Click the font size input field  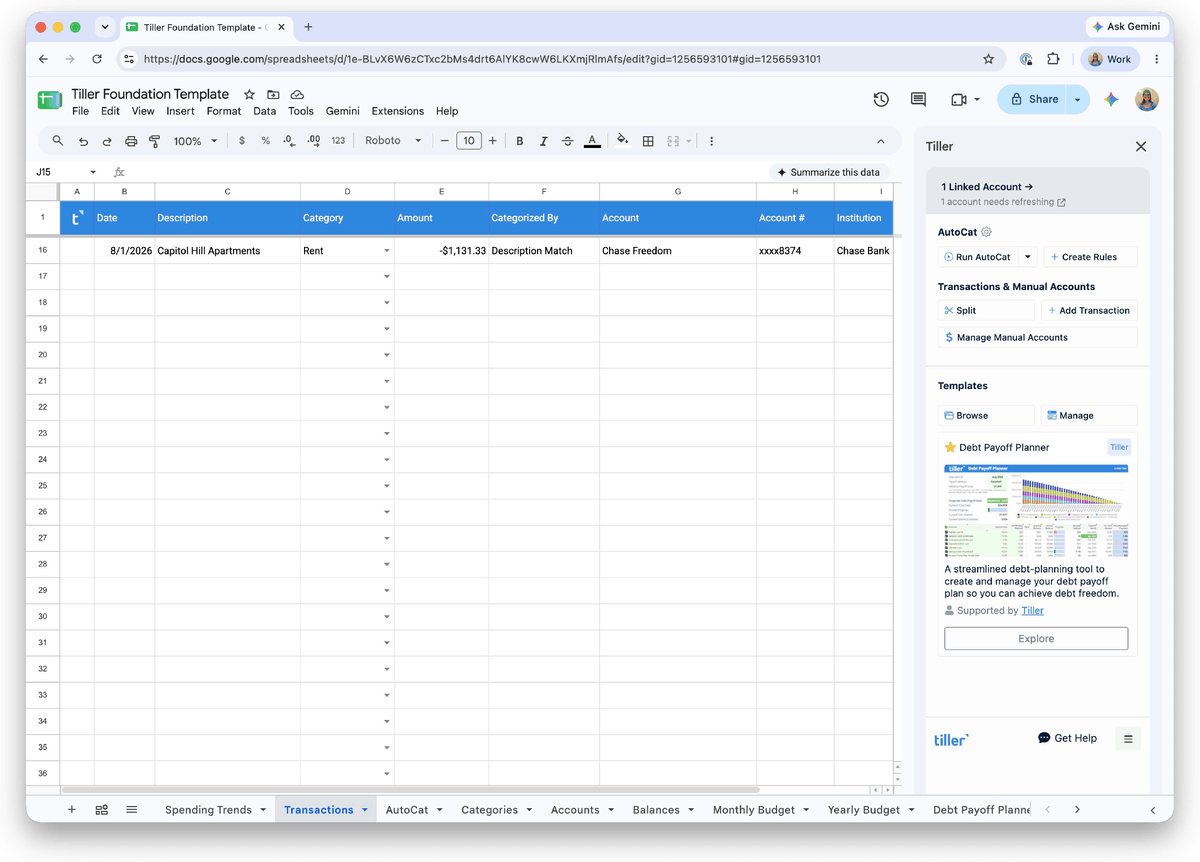click(x=469, y=141)
